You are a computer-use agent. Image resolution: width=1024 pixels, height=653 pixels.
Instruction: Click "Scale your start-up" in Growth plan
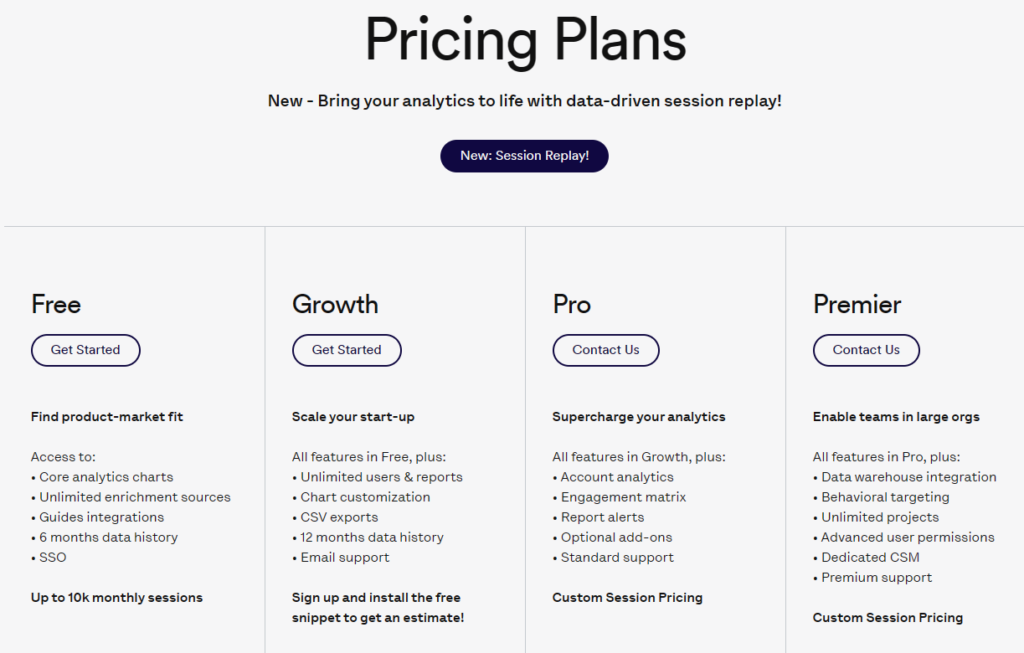tap(353, 416)
